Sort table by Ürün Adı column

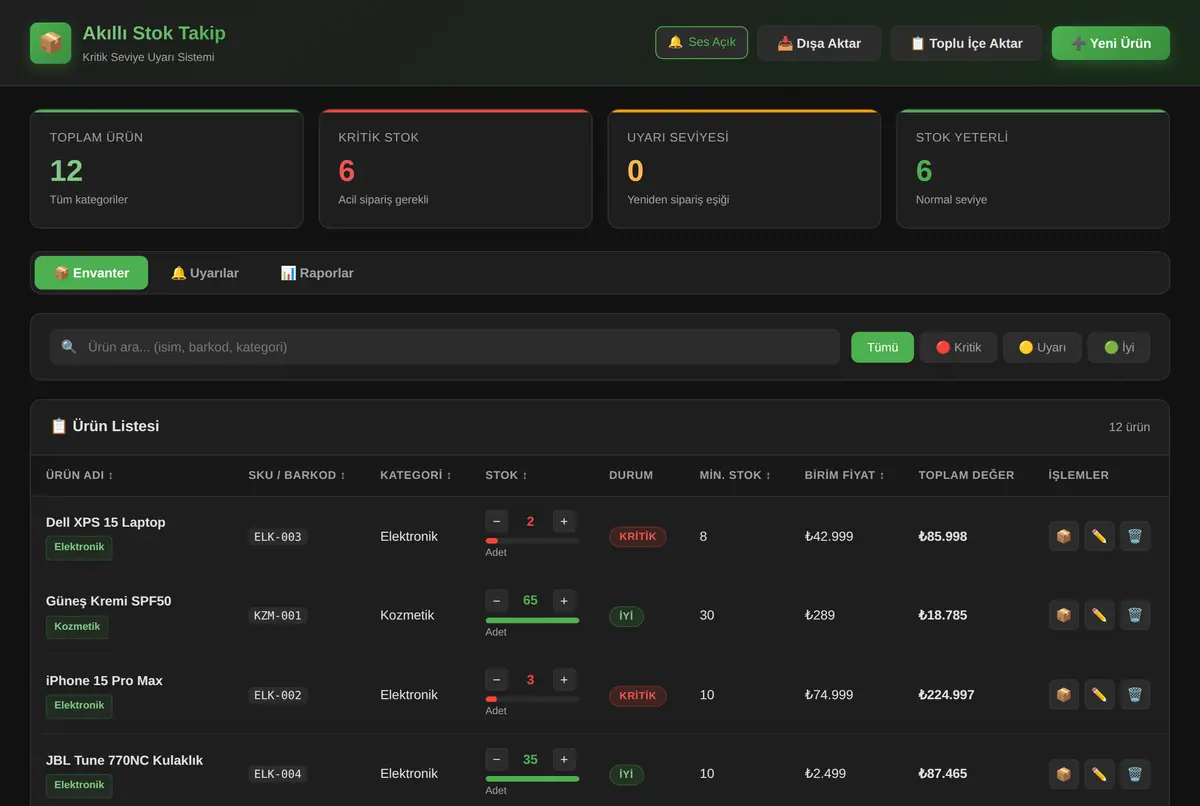click(80, 475)
